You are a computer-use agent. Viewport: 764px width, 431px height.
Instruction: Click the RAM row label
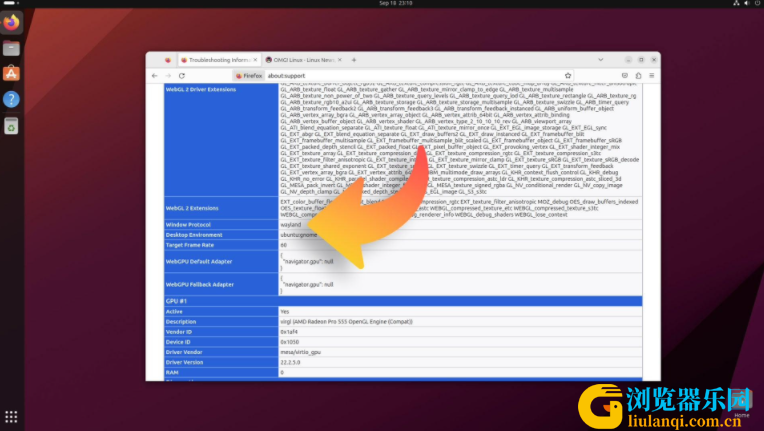(x=172, y=373)
